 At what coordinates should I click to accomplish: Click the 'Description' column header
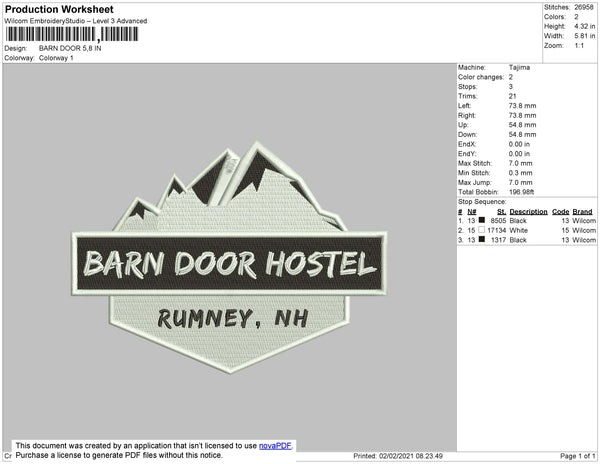point(528,211)
